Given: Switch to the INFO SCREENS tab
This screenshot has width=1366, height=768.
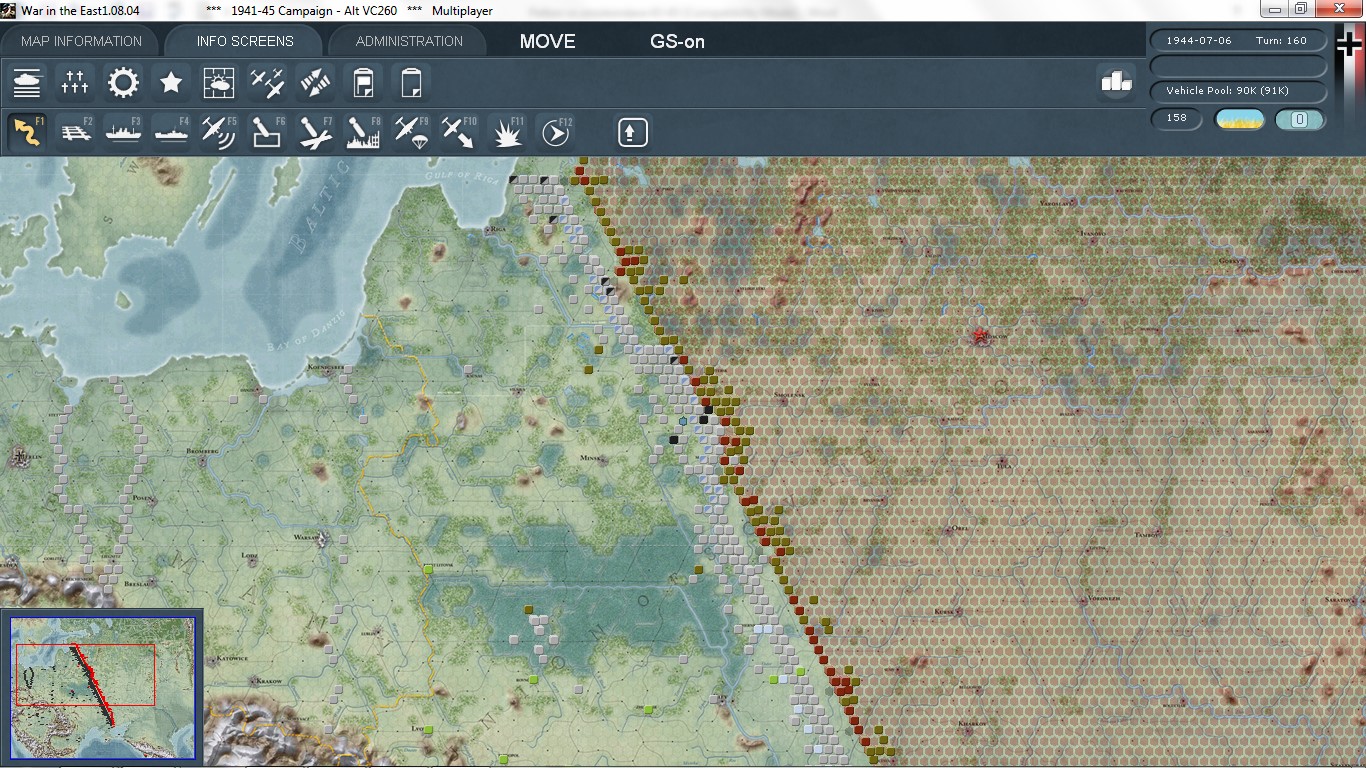Looking at the screenshot, I should tap(245, 41).
